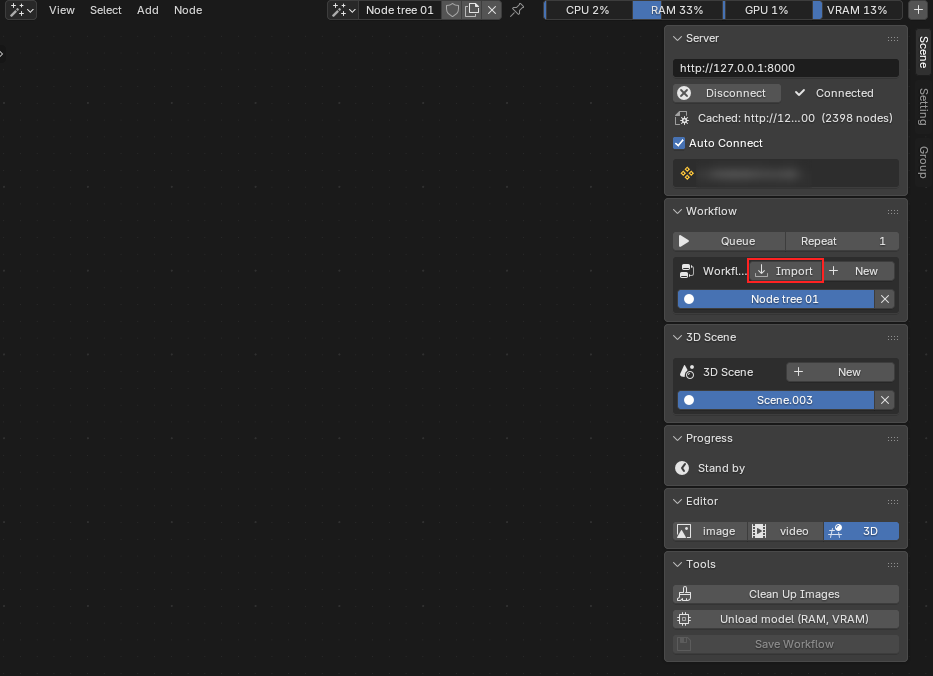Image resolution: width=933 pixels, height=676 pixels.
Task: Collapse the Workflow panel
Action: tap(677, 211)
